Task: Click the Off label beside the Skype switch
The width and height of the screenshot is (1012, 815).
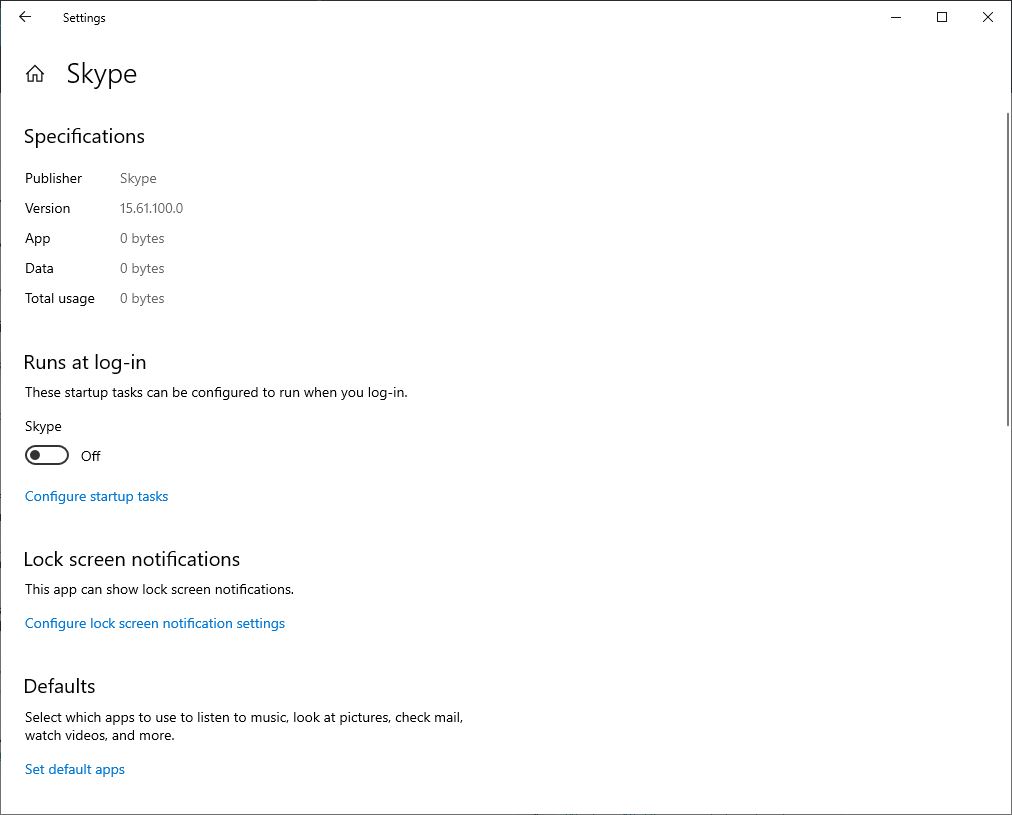Action: 90,456
